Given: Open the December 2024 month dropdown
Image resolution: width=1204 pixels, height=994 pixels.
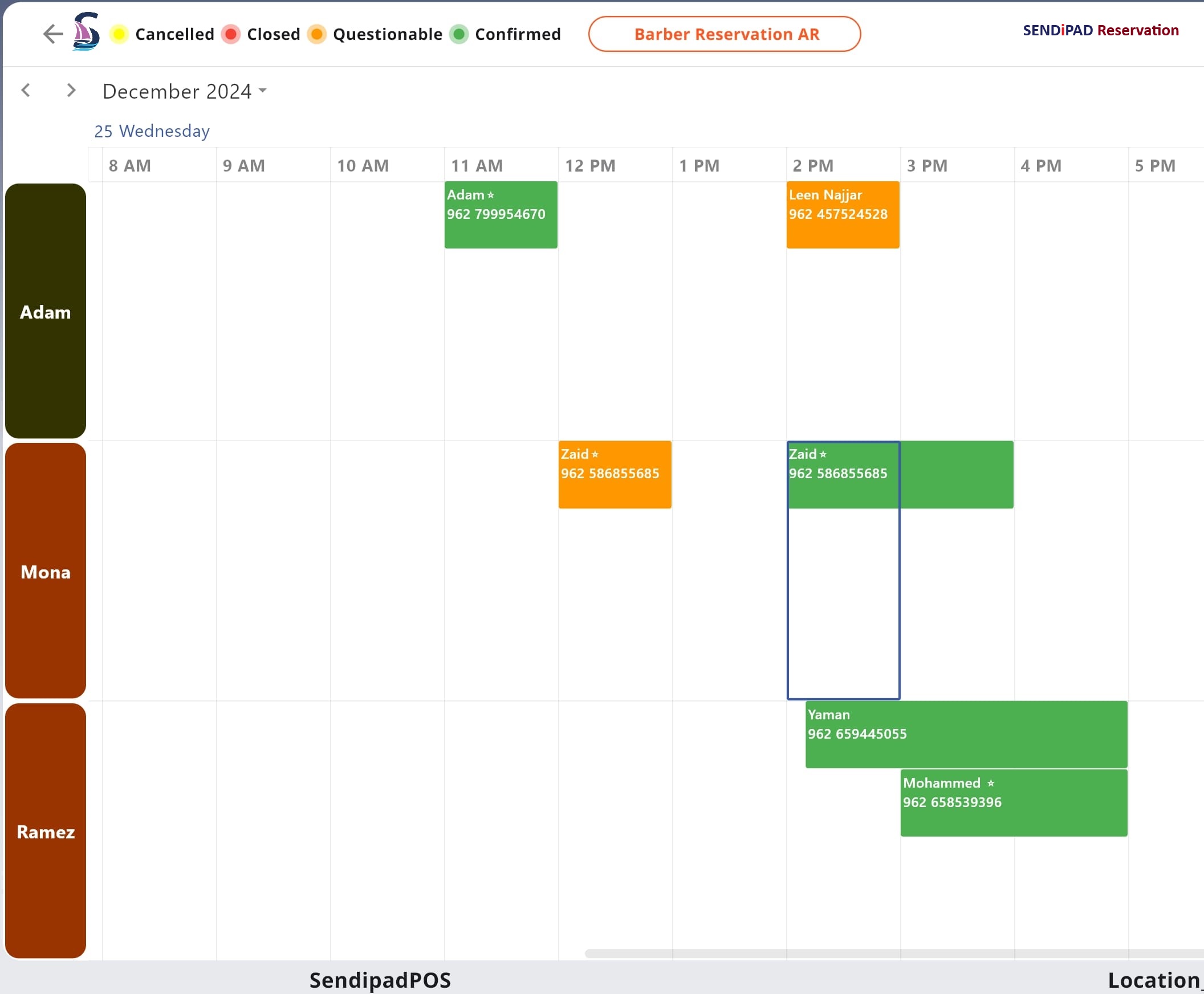Looking at the screenshot, I should pyautogui.click(x=184, y=91).
